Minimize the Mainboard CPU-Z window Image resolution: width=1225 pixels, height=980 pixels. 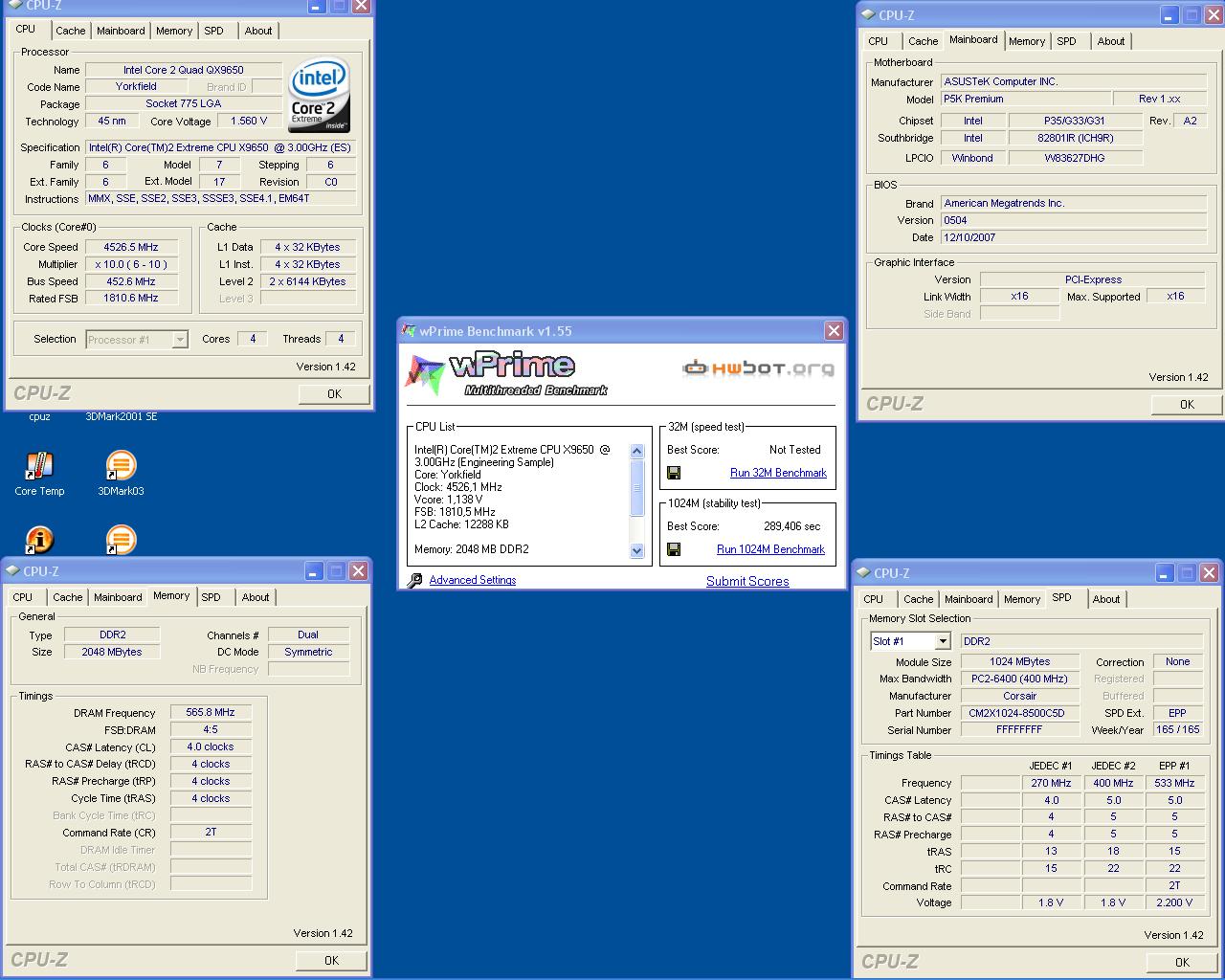(1169, 15)
